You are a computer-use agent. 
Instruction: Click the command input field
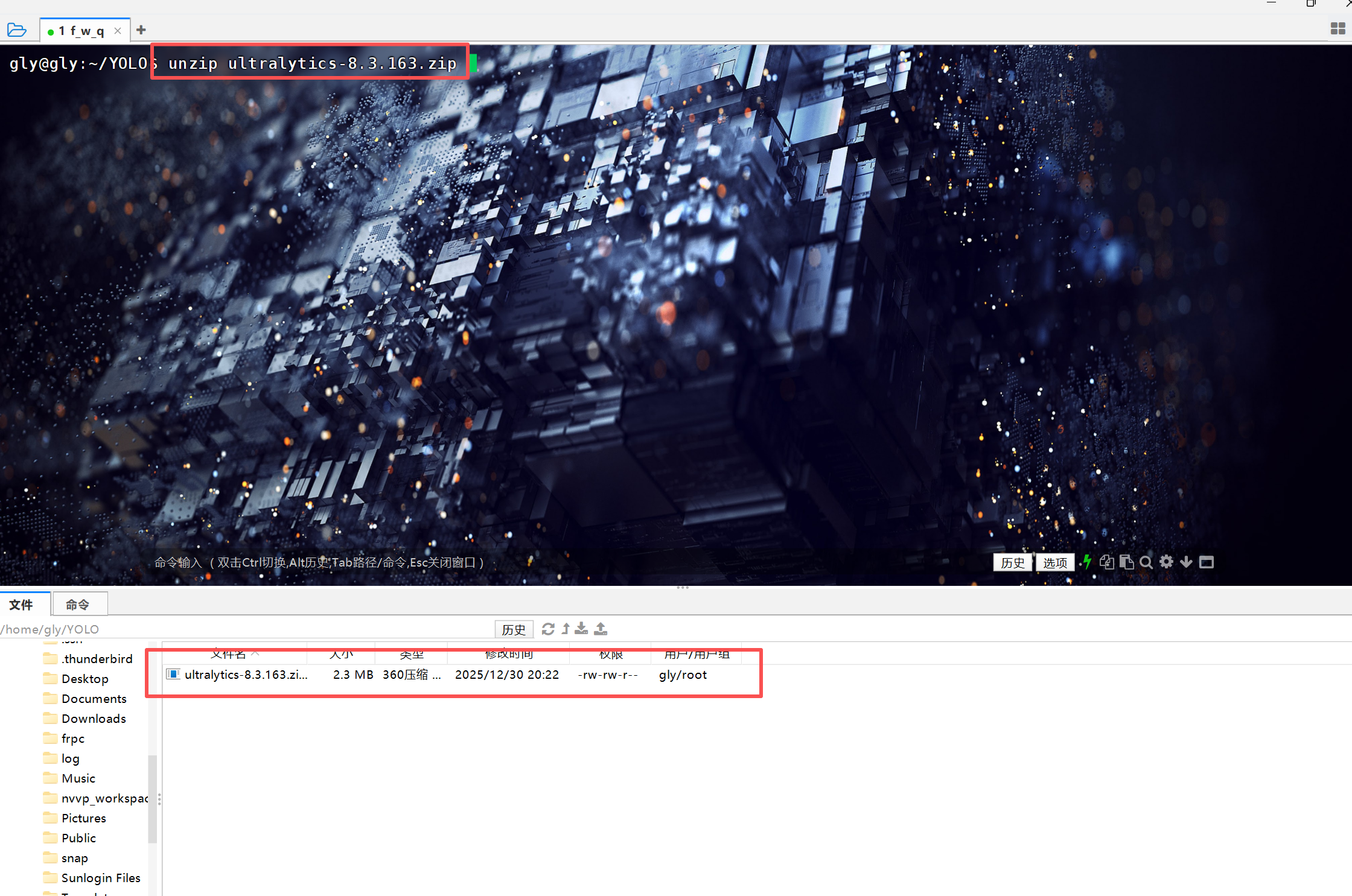click(x=422, y=562)
